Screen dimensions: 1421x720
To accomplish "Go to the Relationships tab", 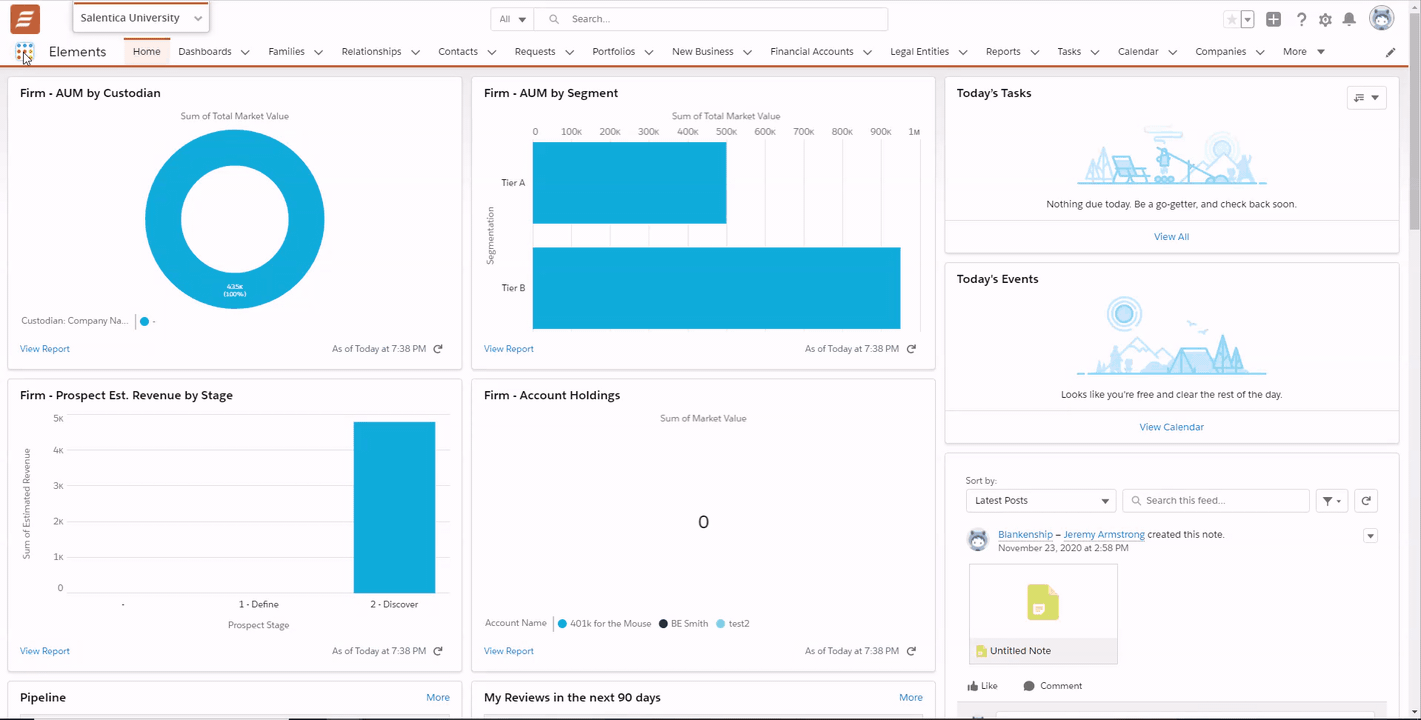I will (x=371, y=52).
